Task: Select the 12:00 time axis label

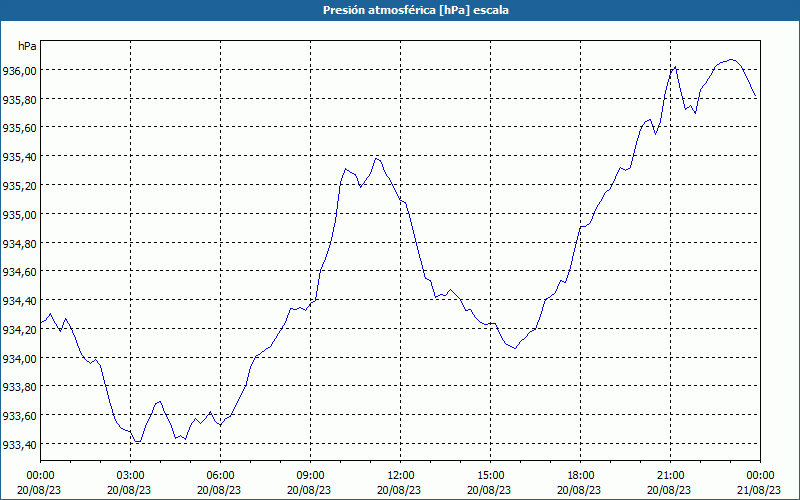Action: (401, 476)
